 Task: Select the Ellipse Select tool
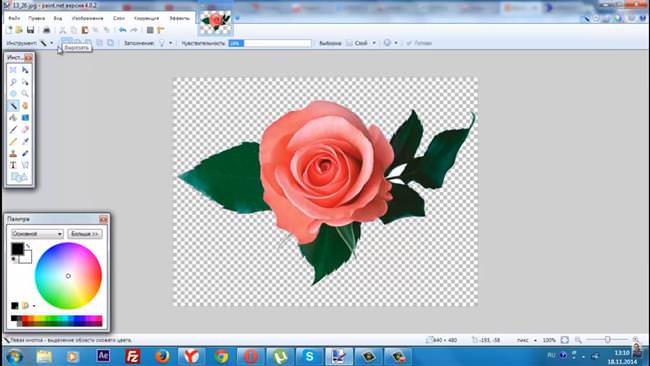tap(13, 94)
